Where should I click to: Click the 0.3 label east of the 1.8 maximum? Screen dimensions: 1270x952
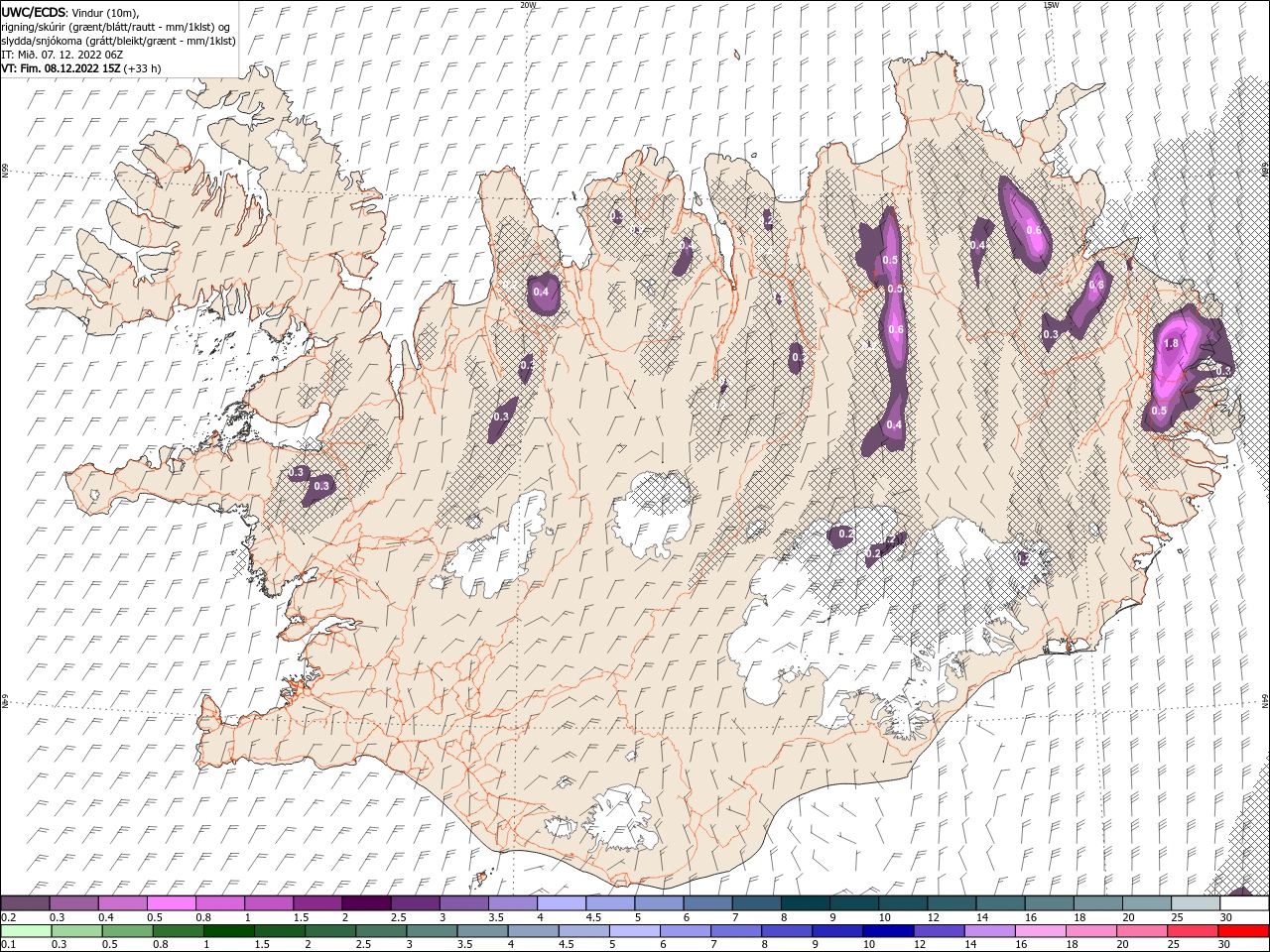coord(1222,371)
